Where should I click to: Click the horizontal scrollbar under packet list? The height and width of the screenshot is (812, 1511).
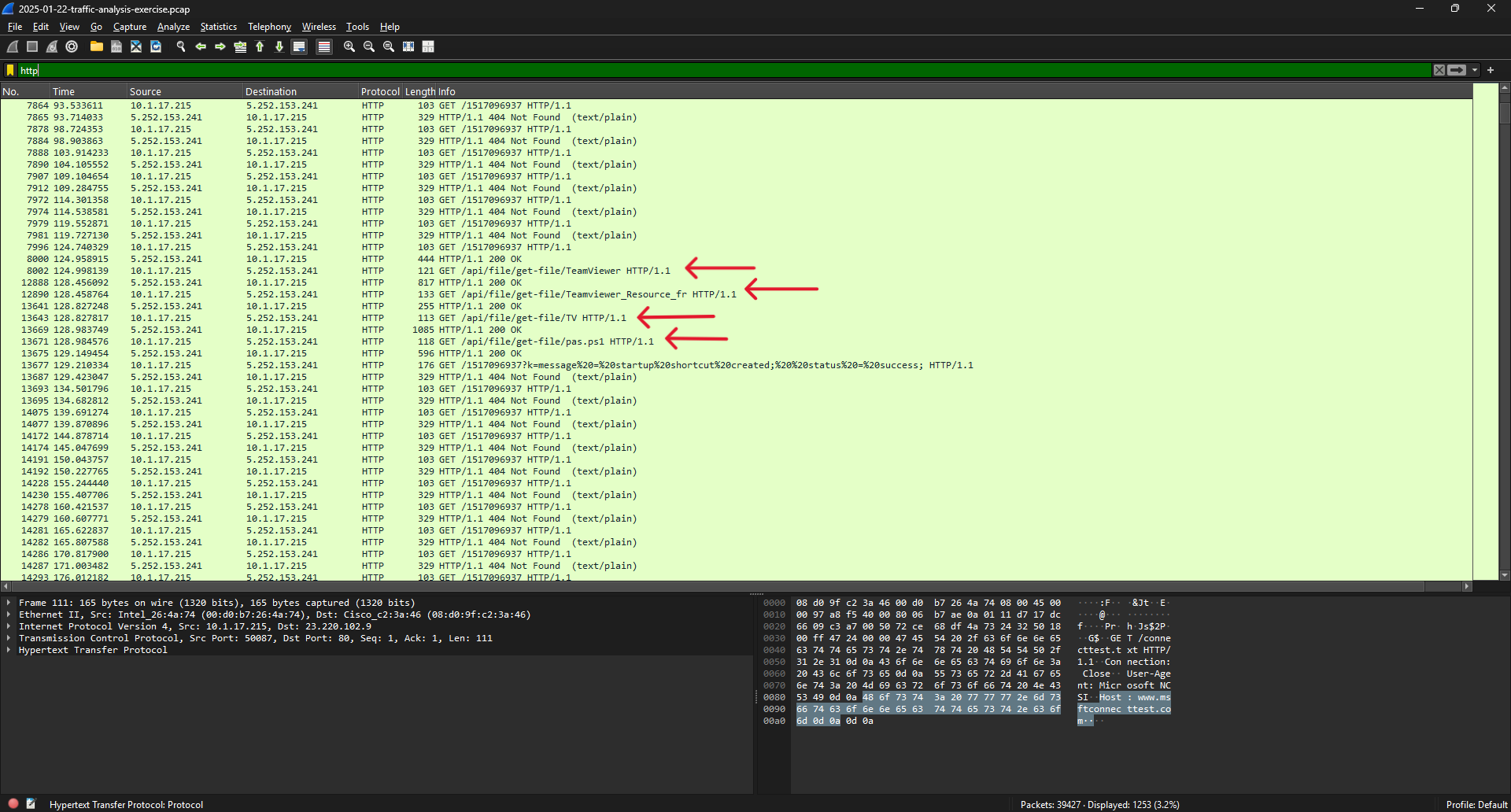708,586
